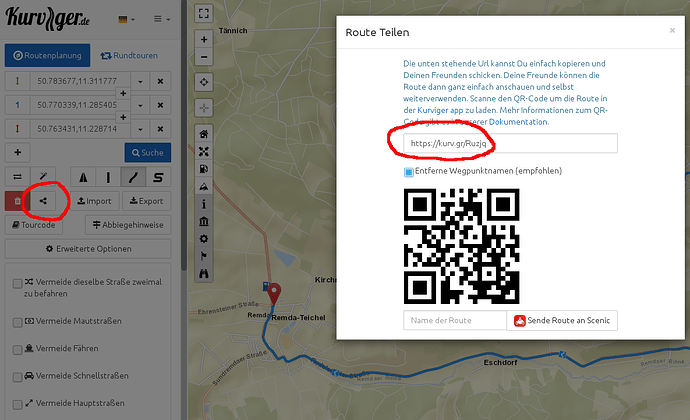690x420 pixels.
Task: Delete route with red trash button
Action: click(x=17, y=201)
